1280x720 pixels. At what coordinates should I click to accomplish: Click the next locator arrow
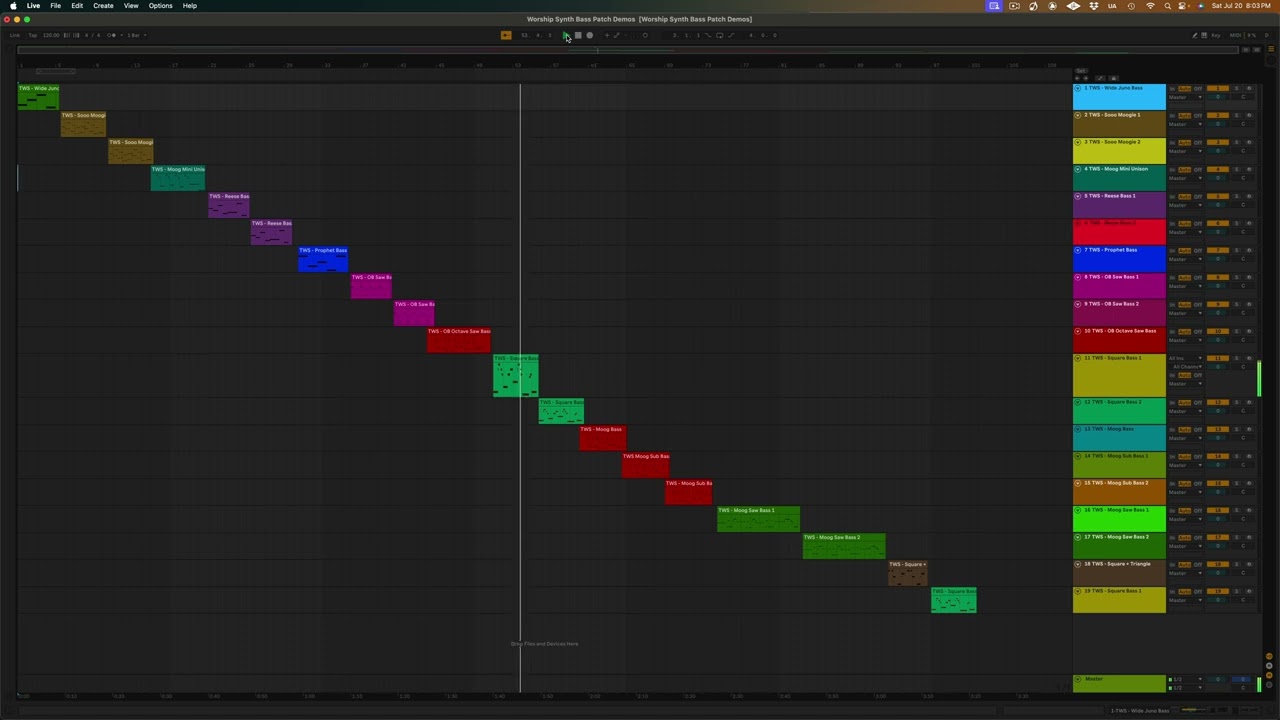coord(1086,78)
